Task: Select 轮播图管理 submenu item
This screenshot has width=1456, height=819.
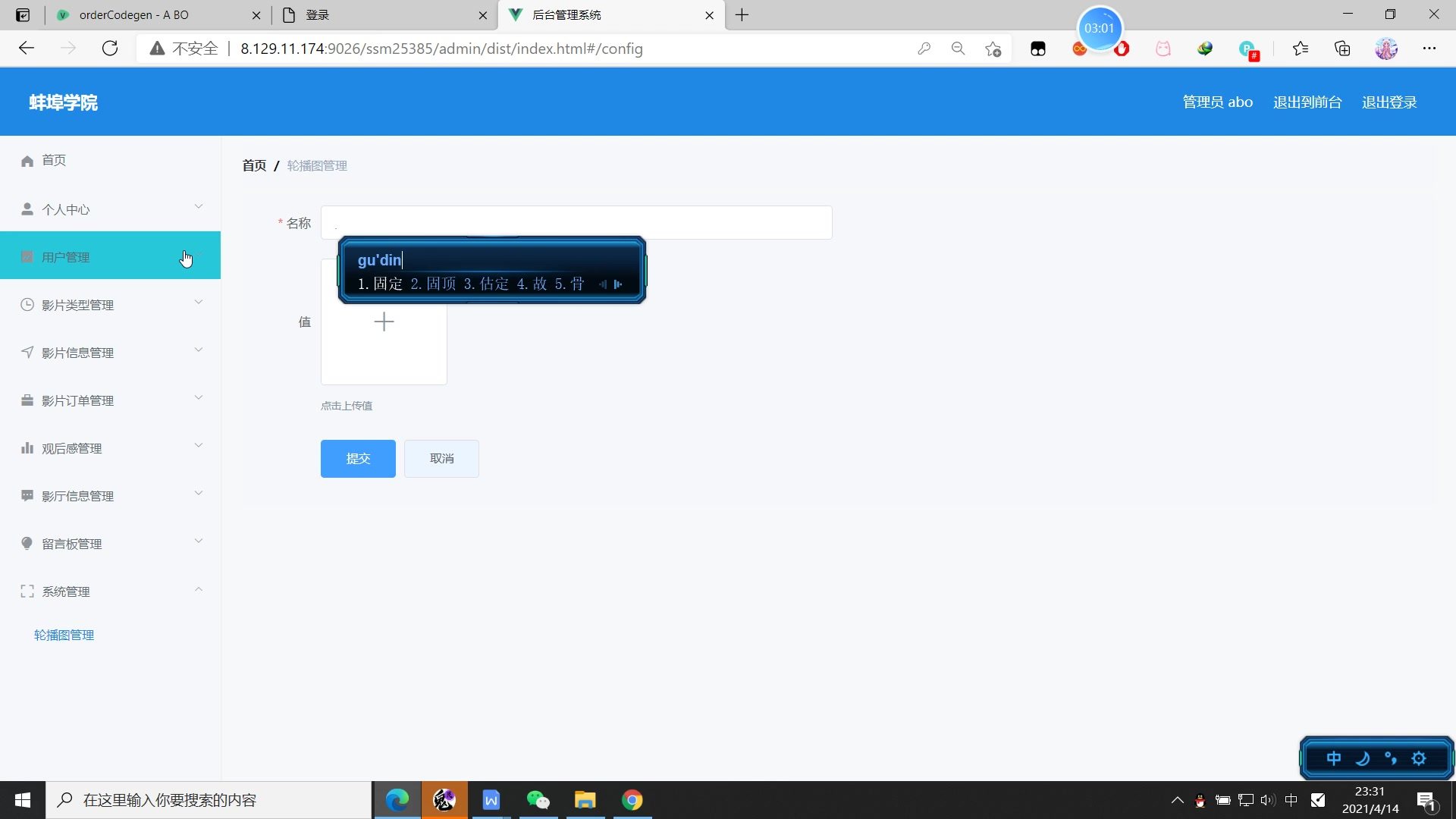Action: click(64, 635)
